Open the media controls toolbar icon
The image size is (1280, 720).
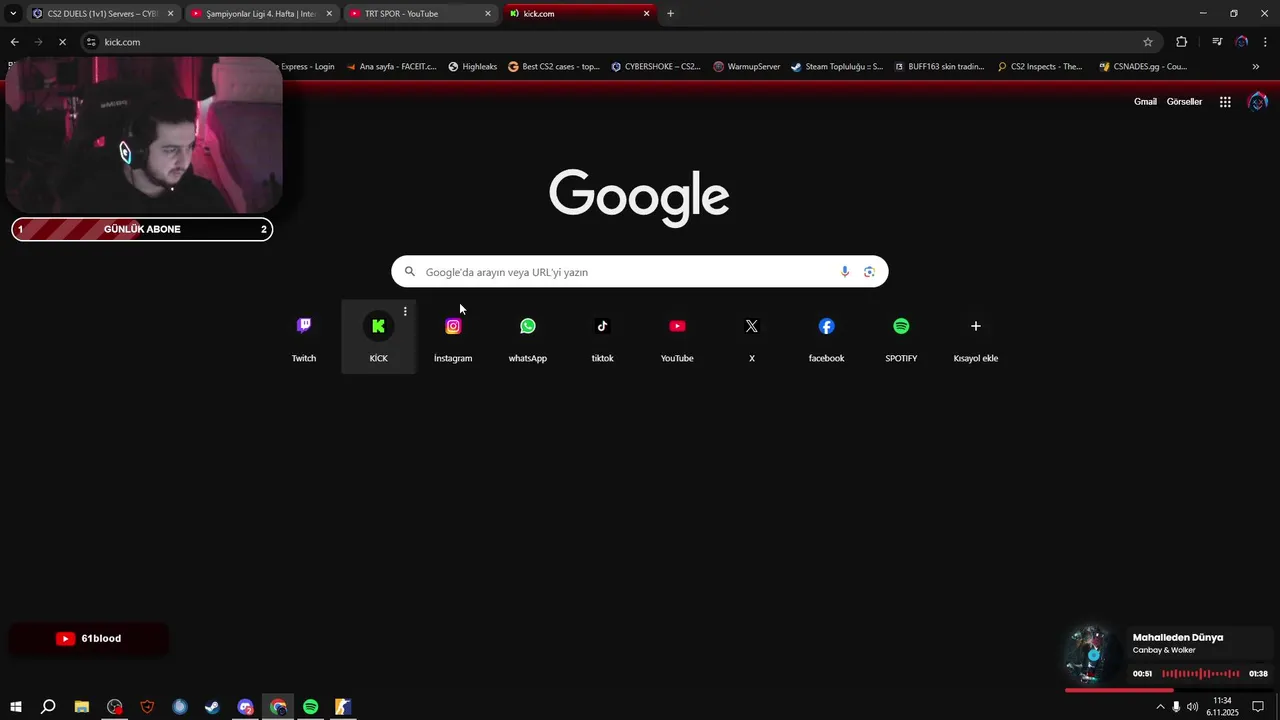coord(1217,42)
